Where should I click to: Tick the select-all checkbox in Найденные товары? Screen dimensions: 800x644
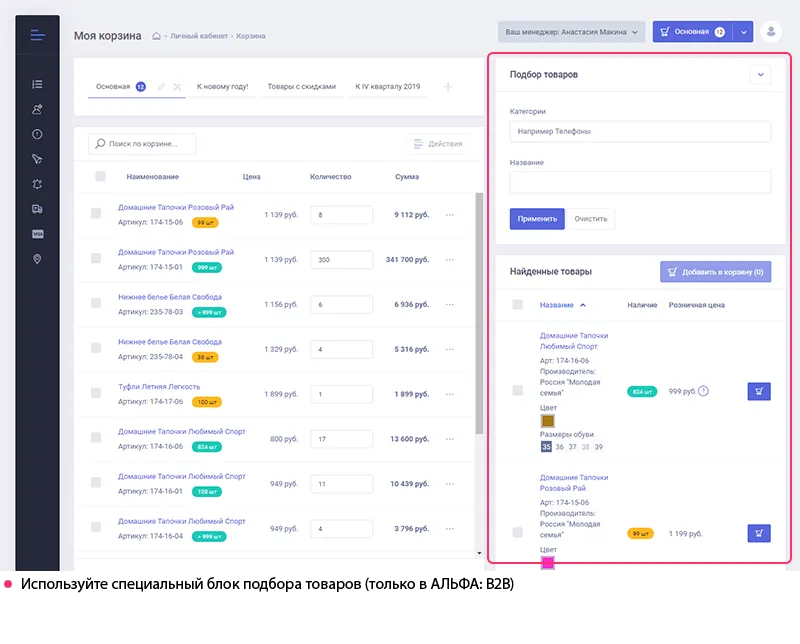pos(517,305)
